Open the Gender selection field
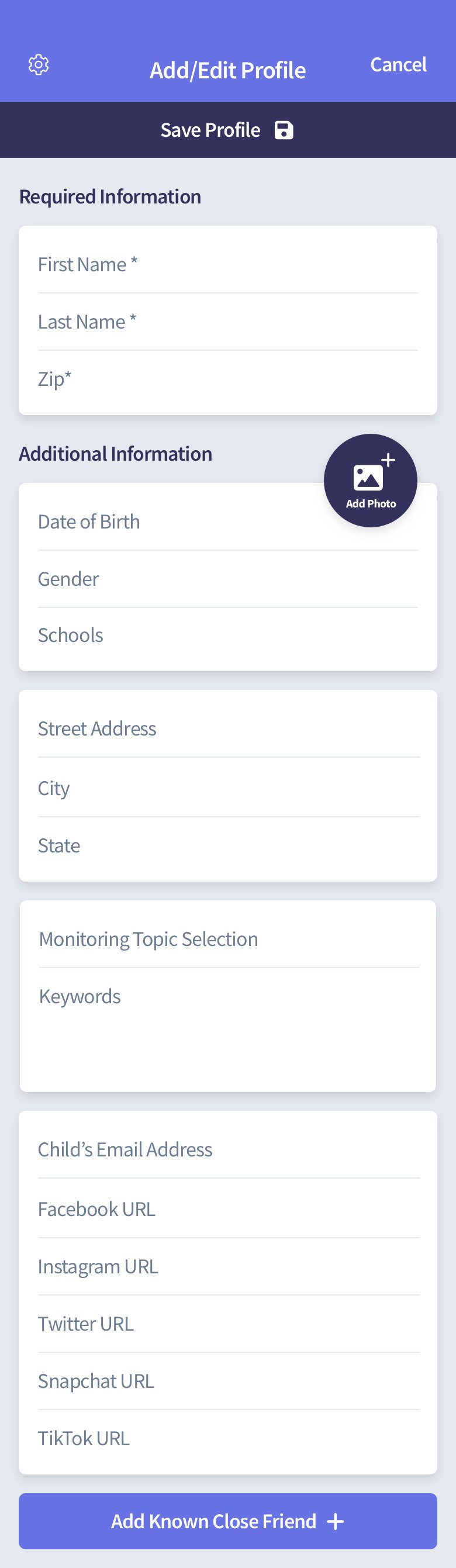Image resolution: width=456 pixels, height=1568 pixels. click(x=227, y=579)
